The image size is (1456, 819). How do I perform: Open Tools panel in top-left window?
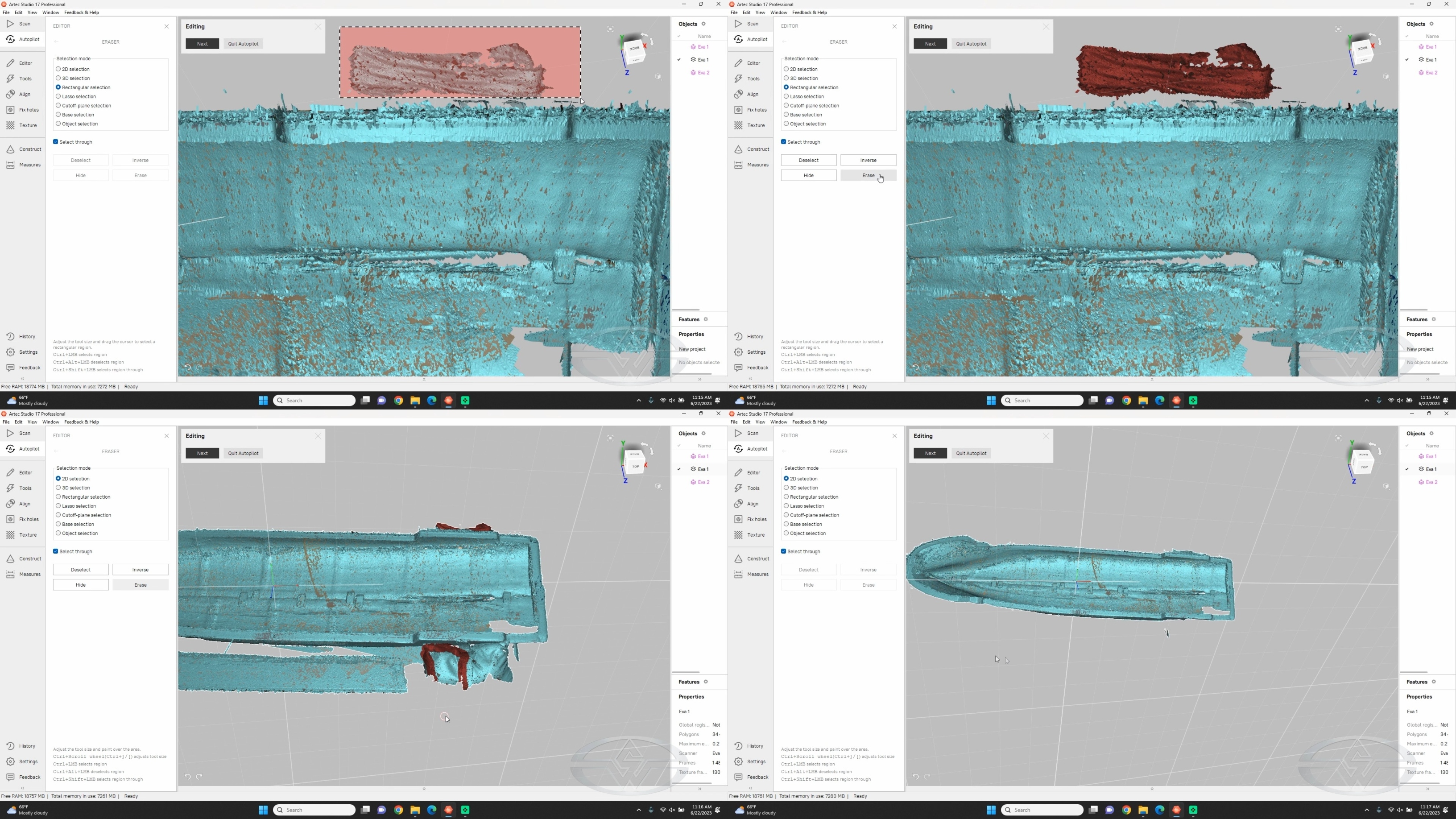click(20, 79)
